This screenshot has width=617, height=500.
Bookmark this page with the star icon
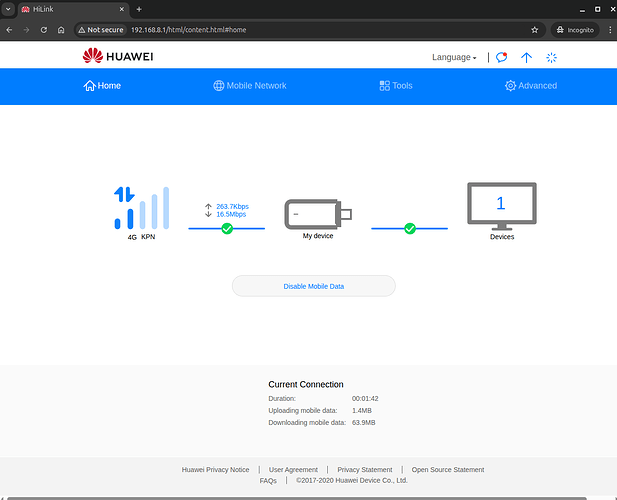coord(535,30)
